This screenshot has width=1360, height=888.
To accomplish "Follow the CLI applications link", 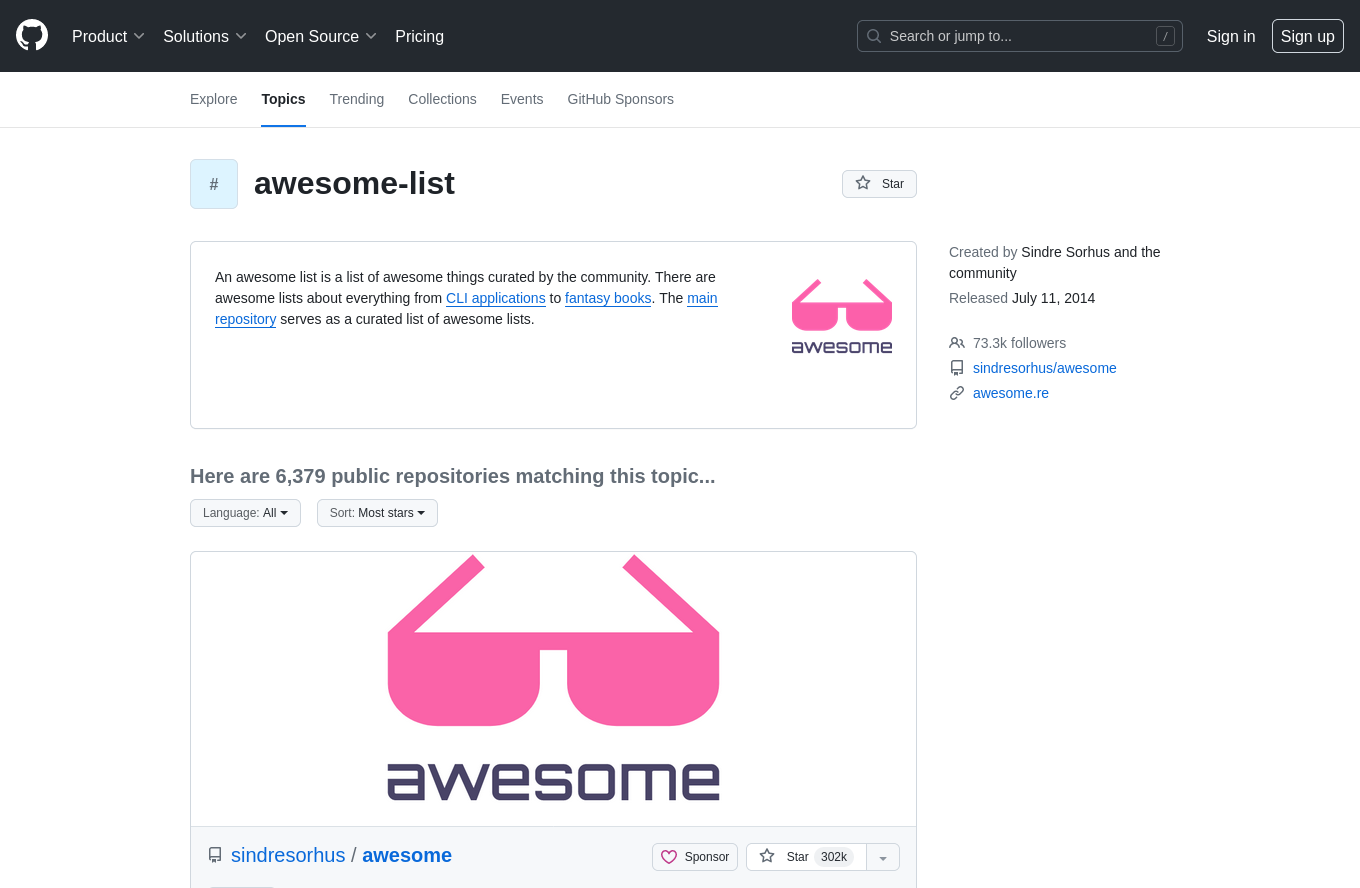I will point(496,298).
